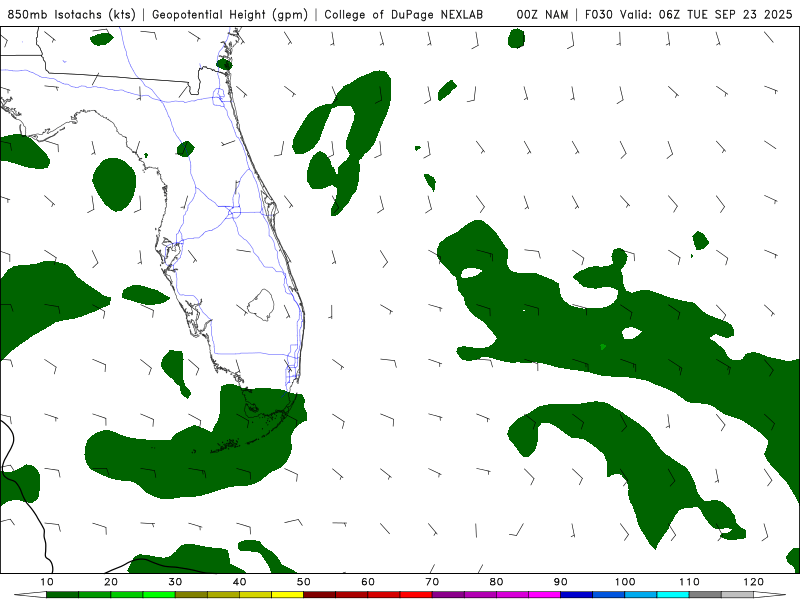Click the Lake Okeechobee outline on the map
This screenshot has height=600, width=800.
click(261, 305)
